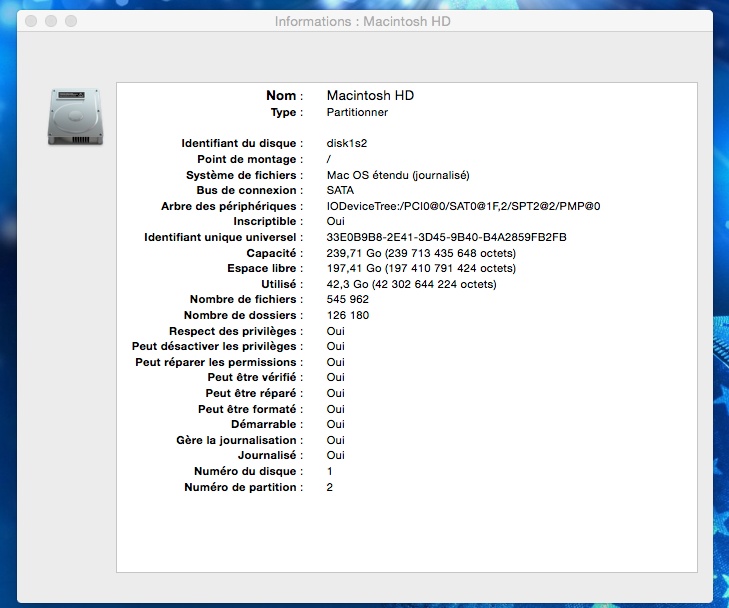Click the window title 'Informations : Macintosh HD'
Screen dimensions: 729x608
363,21
